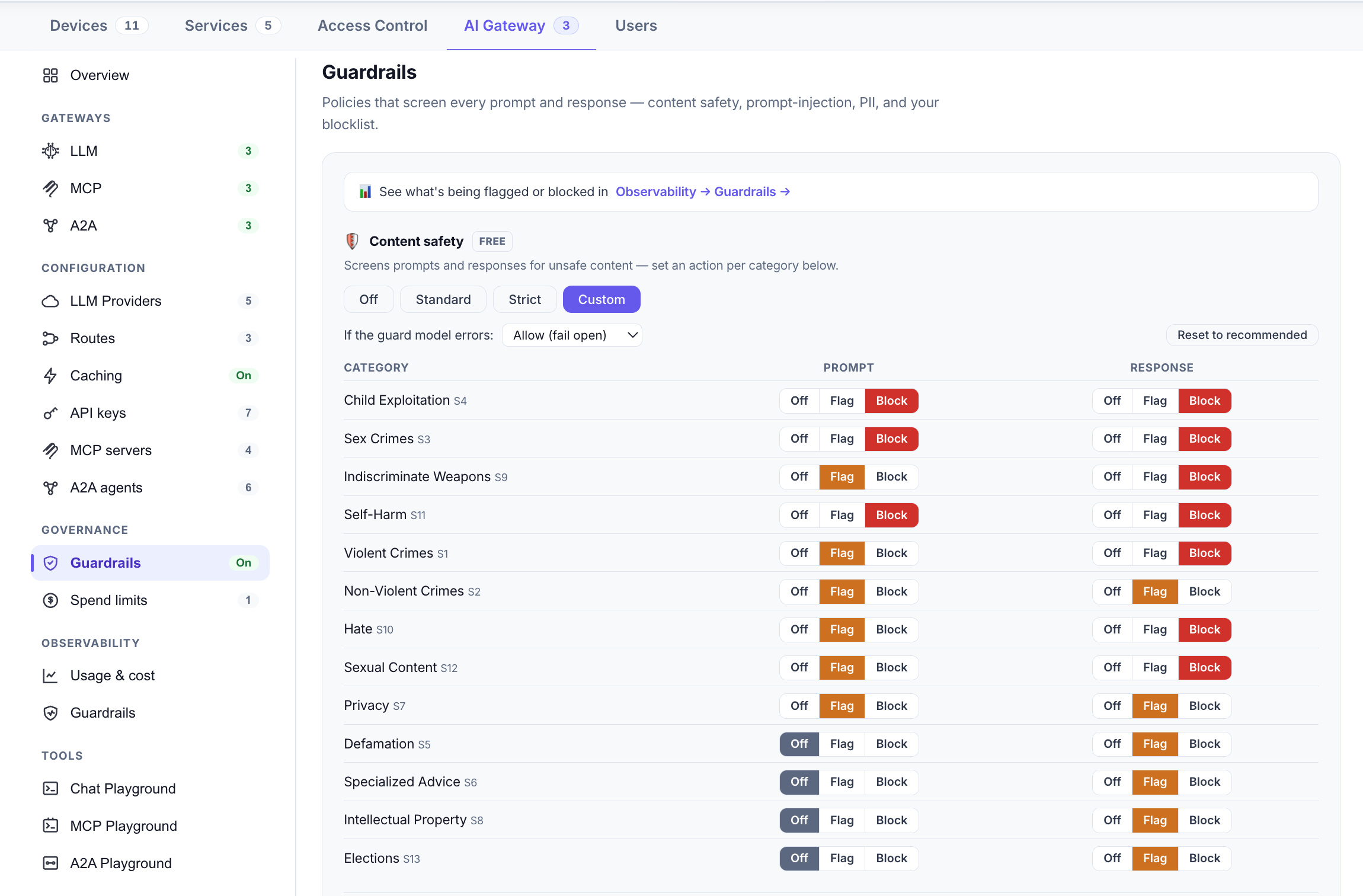Set Violent Crimes response action to Flag
The image size is (1363, 896).
[x=1154, y=553]
